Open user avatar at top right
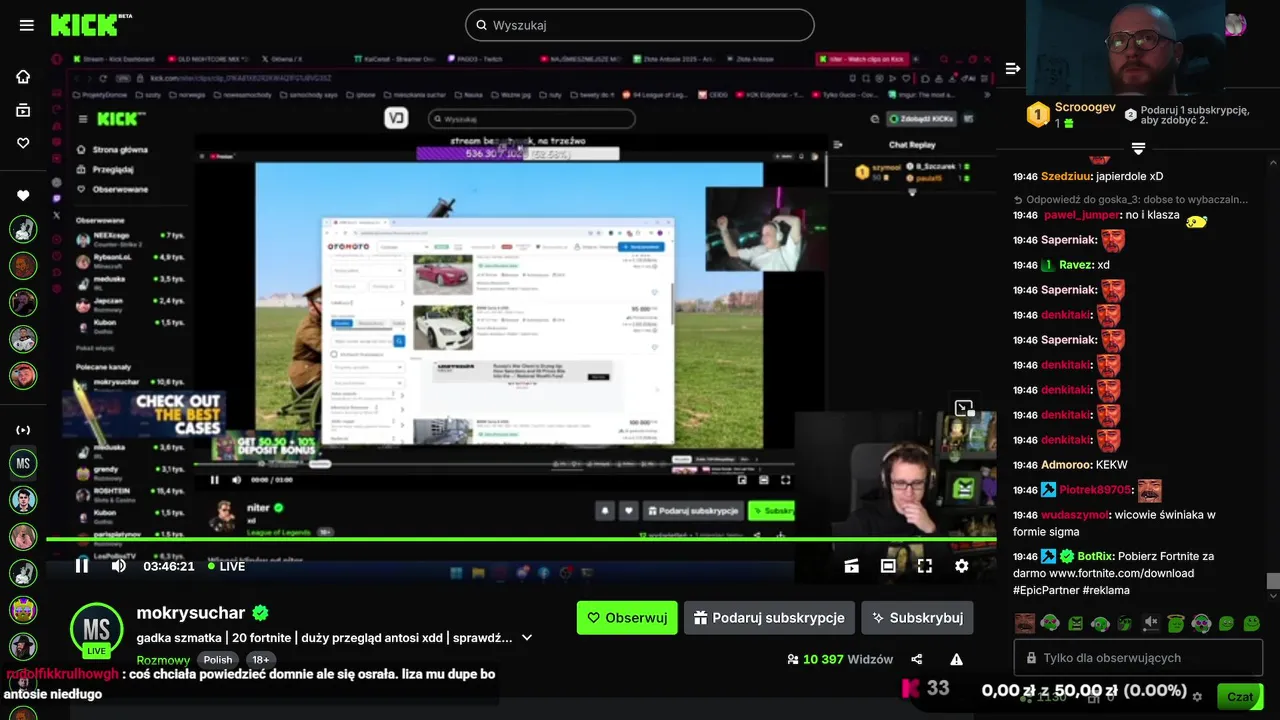This screenshot has width=1280, height=720. [1235, 25]
